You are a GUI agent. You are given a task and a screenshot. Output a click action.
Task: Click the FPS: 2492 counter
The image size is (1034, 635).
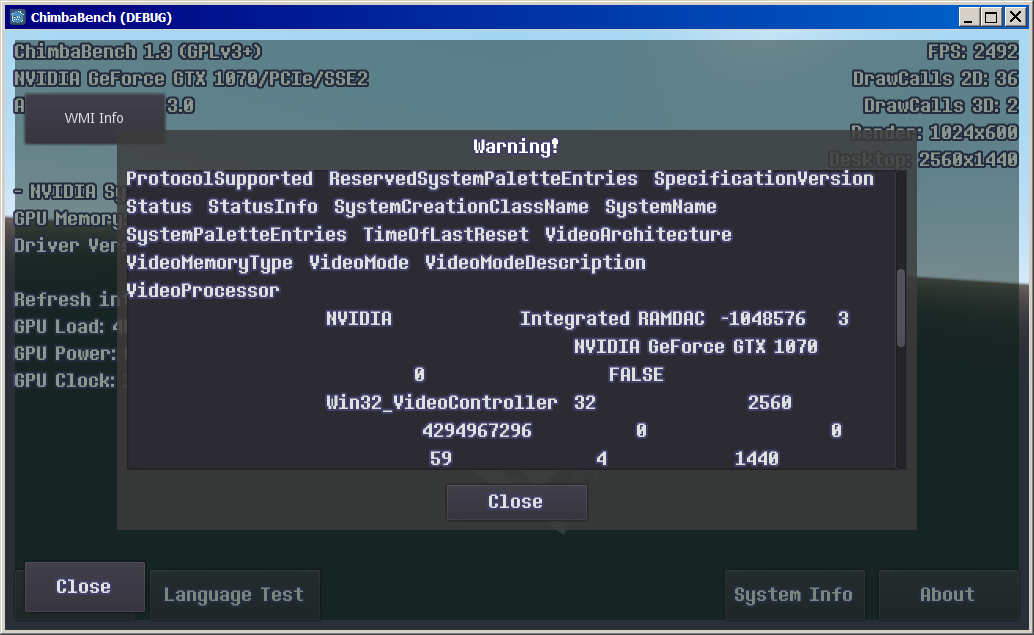coord(973,51)
